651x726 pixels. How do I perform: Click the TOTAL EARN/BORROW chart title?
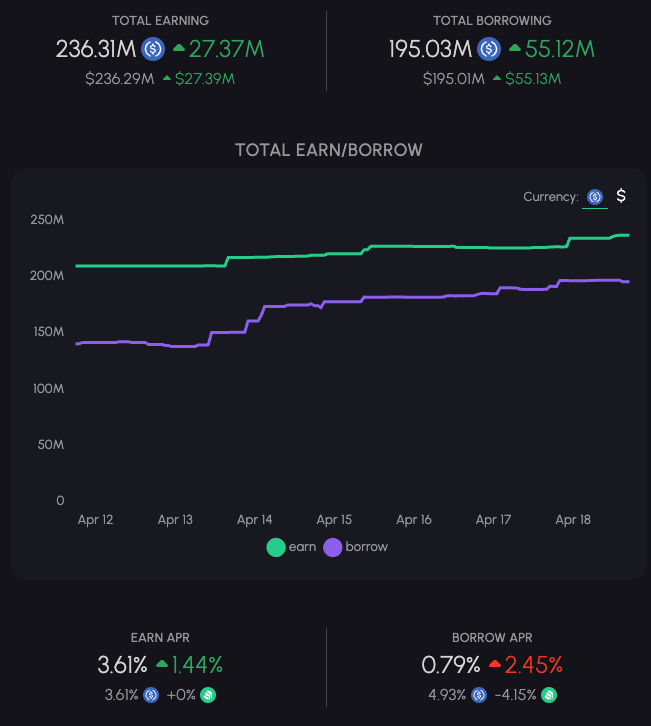click(329, 150)
